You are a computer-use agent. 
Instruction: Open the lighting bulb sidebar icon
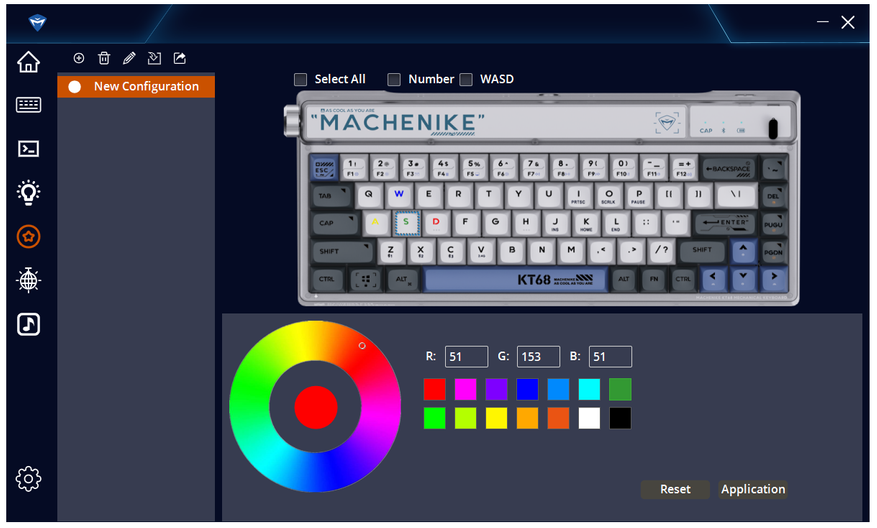(x=29, y=192)
